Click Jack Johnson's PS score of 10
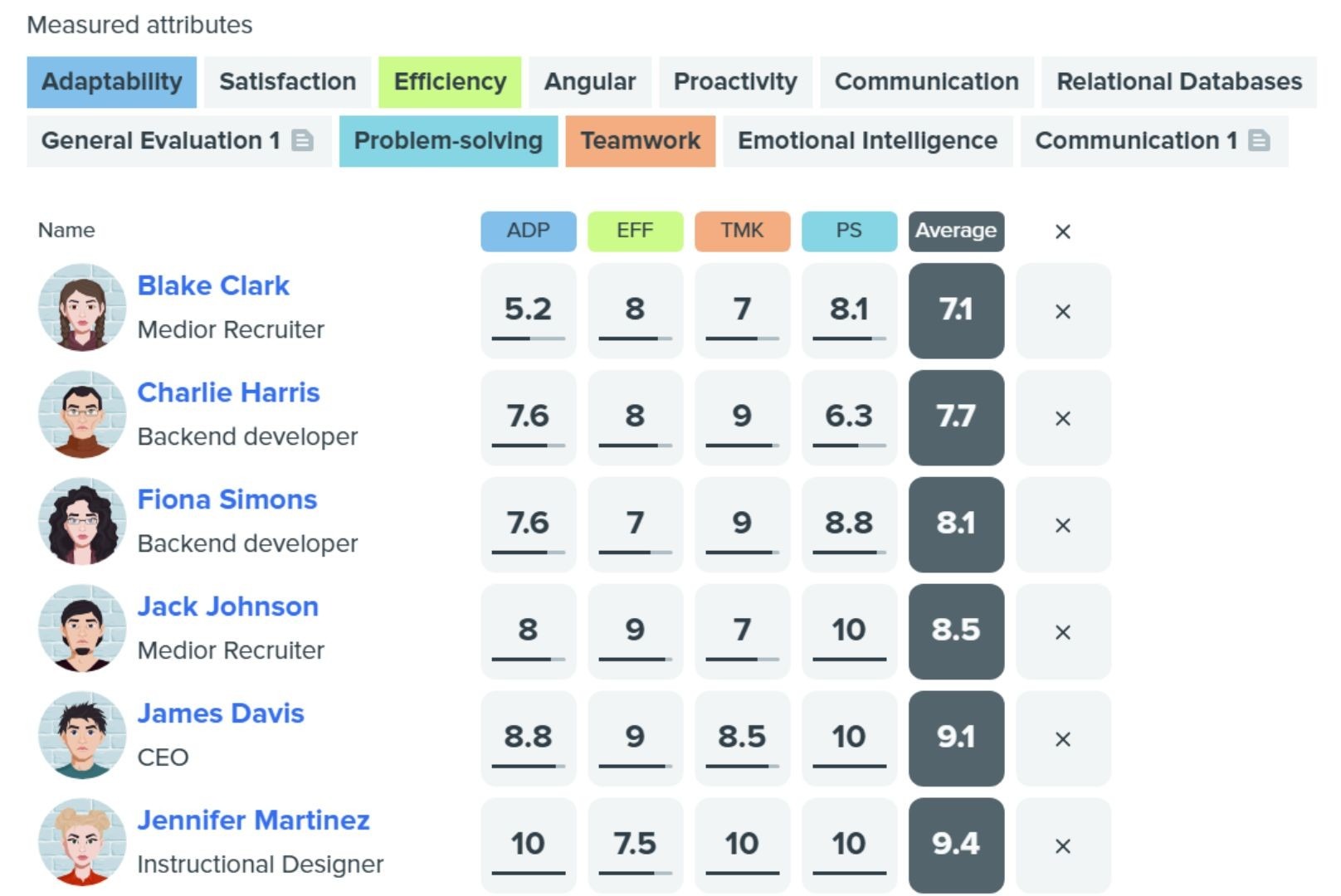1341x896 pixels. [849, 631]
